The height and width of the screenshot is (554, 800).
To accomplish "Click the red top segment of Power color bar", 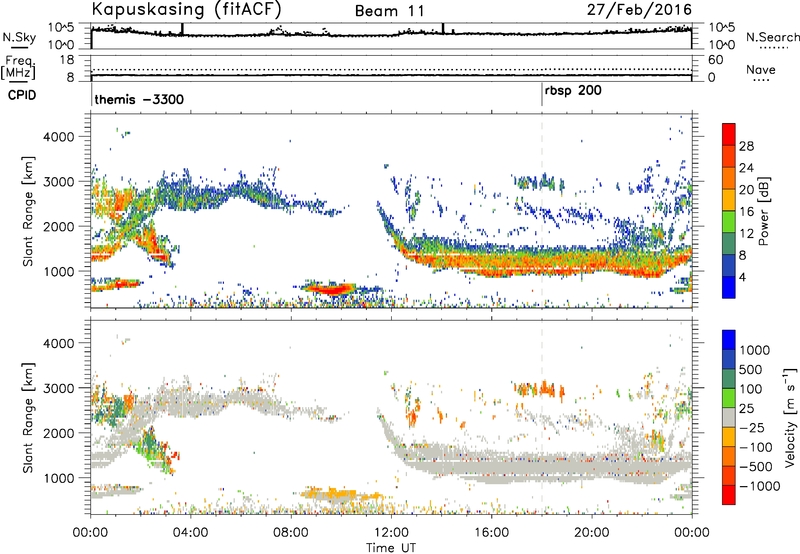I will pos(729,134).
